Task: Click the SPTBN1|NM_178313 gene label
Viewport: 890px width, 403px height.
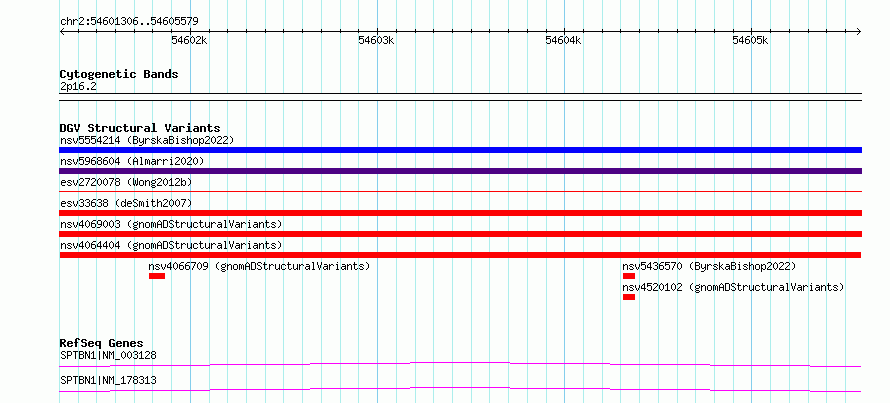Action: [108, 380]
